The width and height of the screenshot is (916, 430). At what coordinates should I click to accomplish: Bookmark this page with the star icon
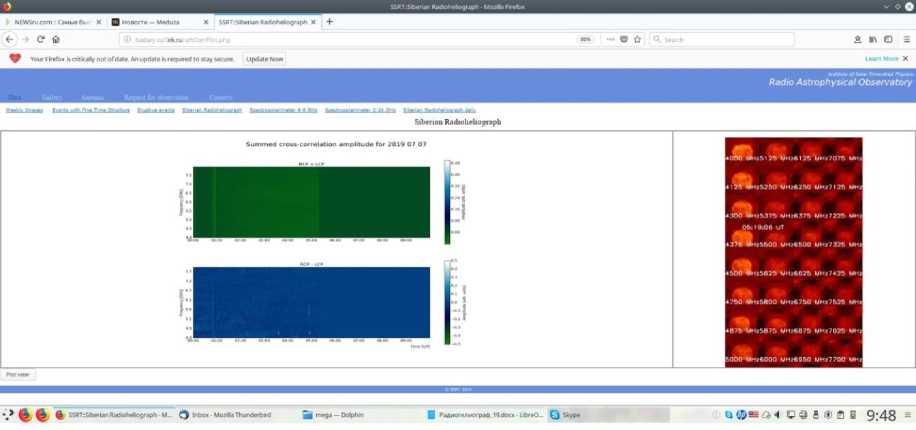(637, 39)
